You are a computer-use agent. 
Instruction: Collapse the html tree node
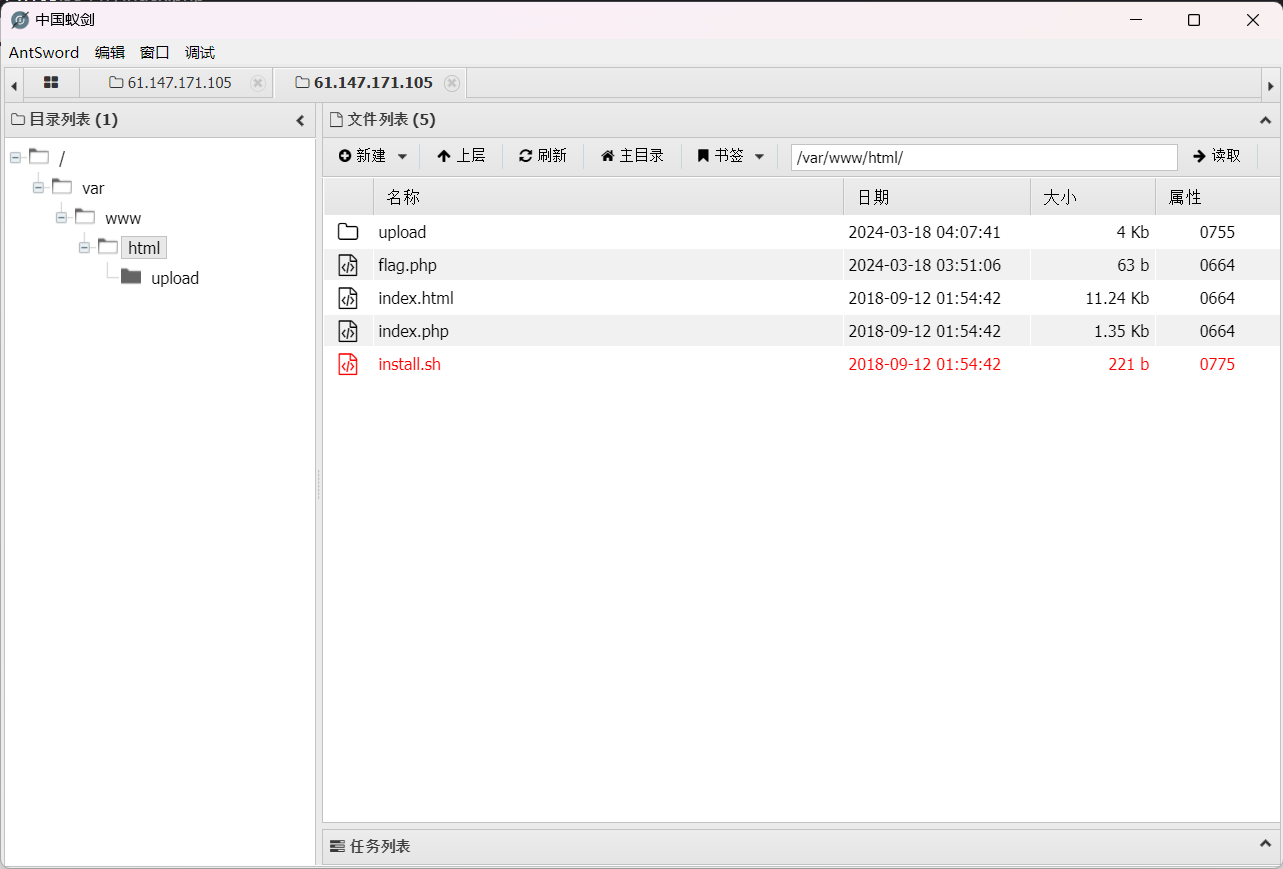point(84,248)
